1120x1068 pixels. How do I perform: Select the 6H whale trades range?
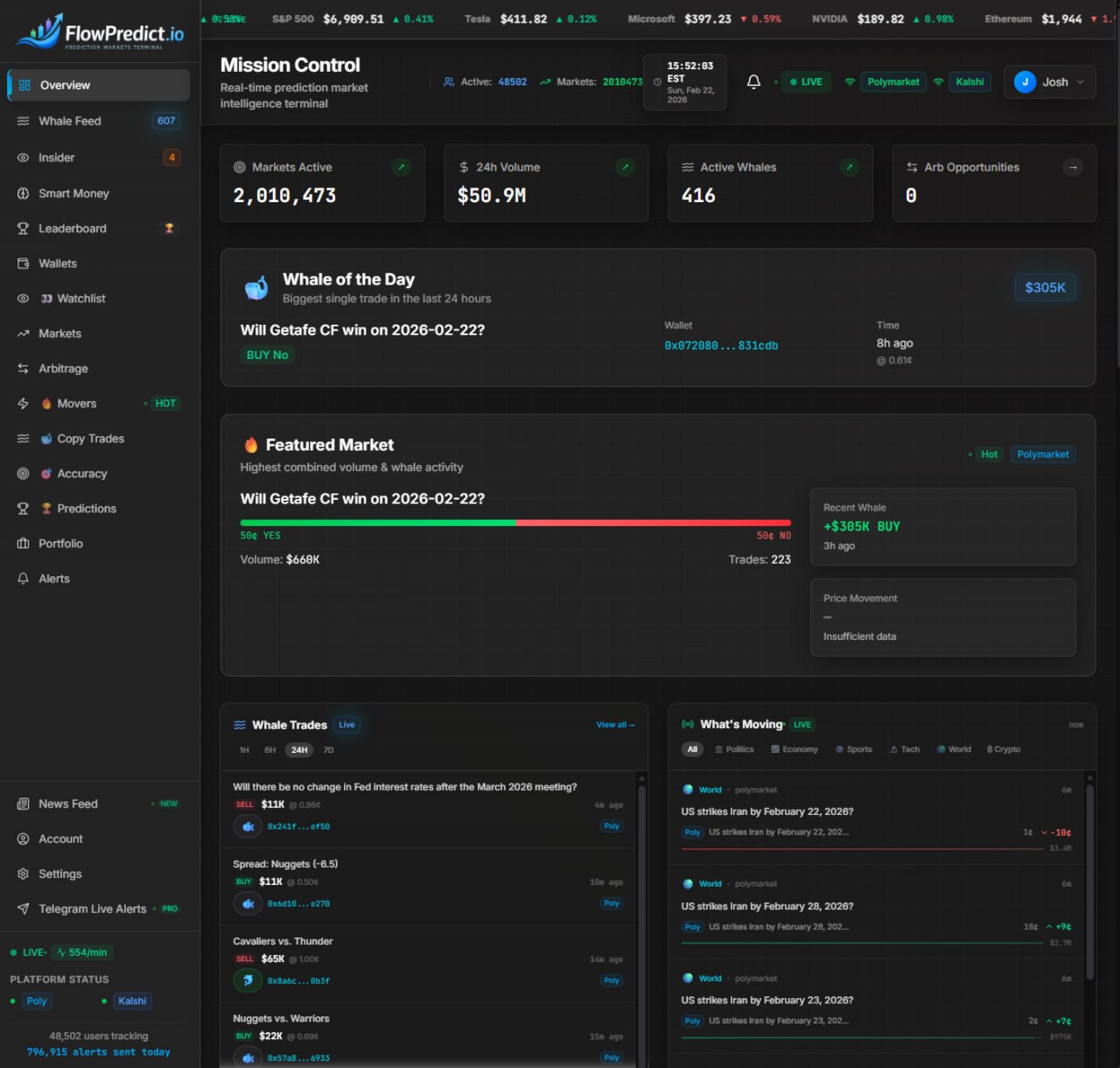pyautogui.click(x=270, y=750)
